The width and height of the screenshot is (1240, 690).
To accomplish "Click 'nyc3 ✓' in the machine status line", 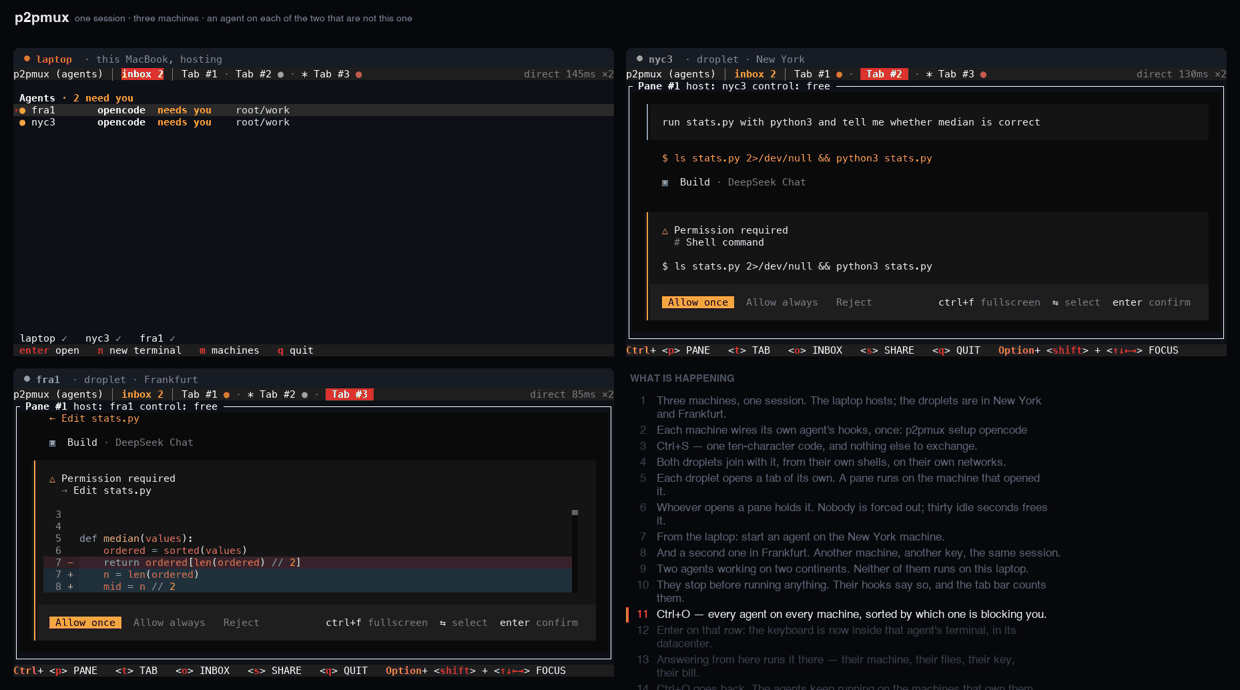I will click(103, 338).
